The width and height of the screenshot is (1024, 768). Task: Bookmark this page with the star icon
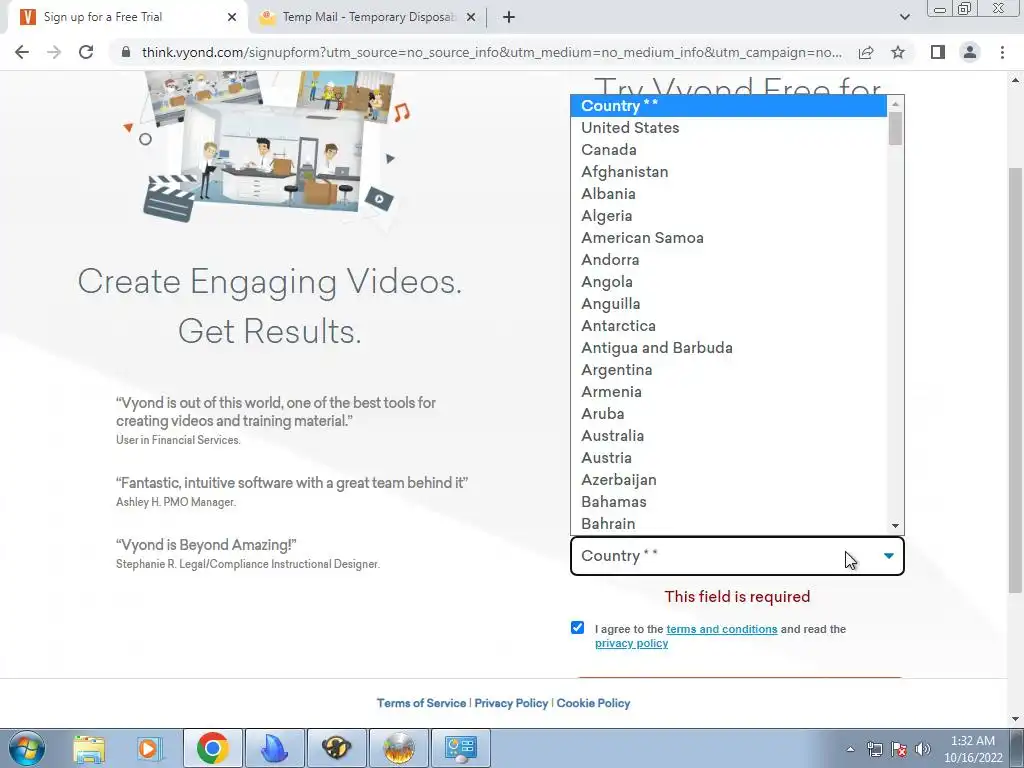(x=898, y=52)
